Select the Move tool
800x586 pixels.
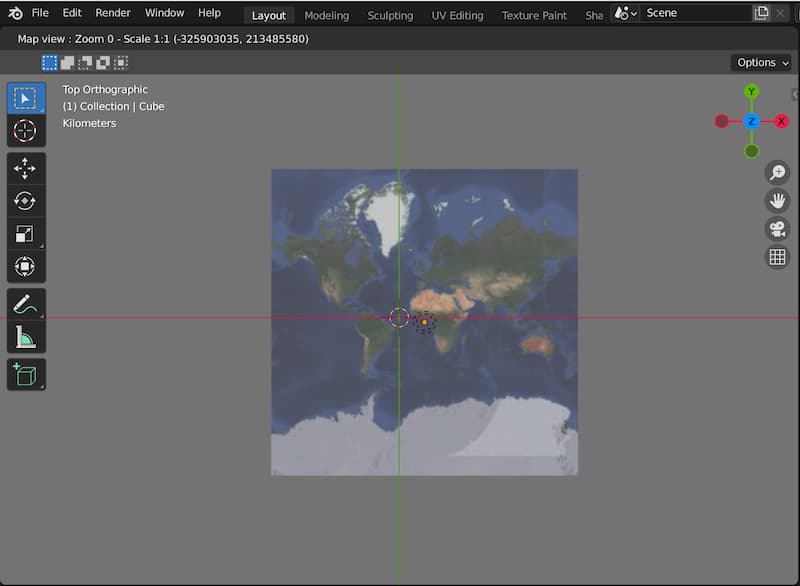[26, 169]
